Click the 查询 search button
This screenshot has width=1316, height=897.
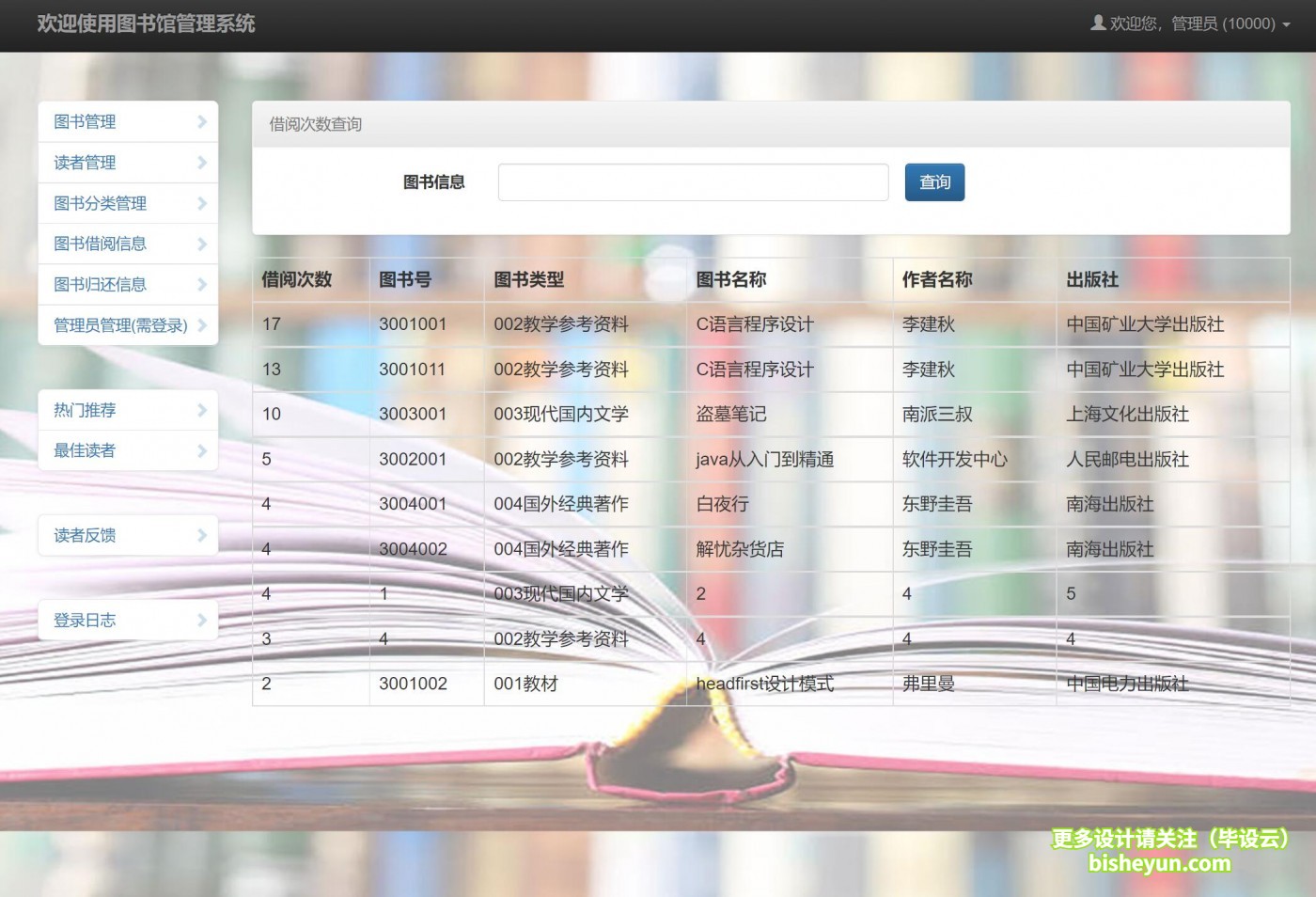click(x=934, y=182)
